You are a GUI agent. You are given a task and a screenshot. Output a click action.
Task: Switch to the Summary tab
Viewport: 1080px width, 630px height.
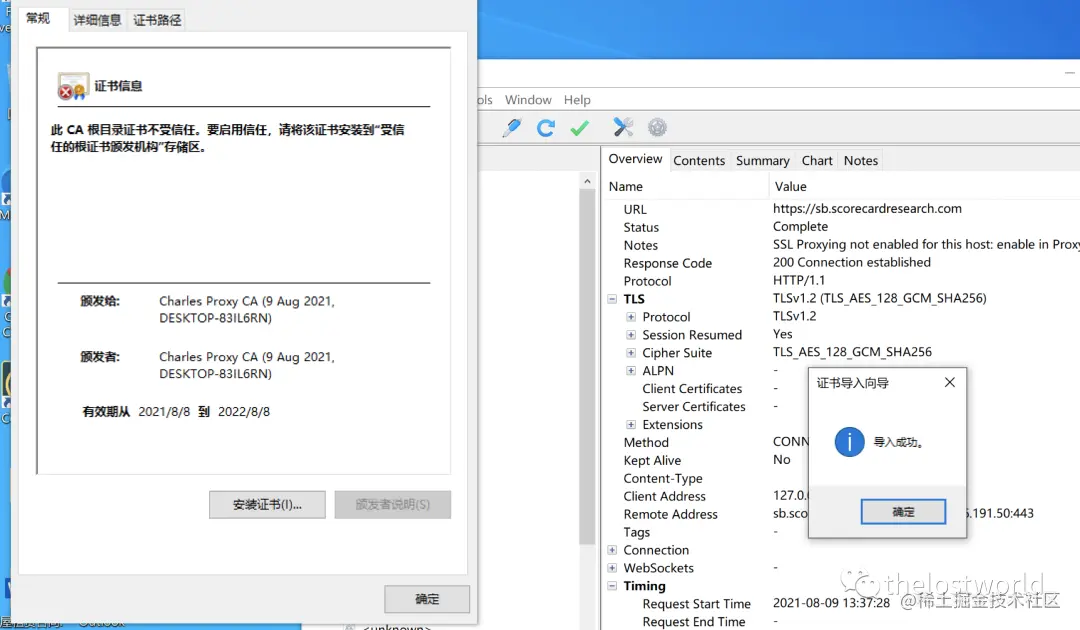(762, 160)
